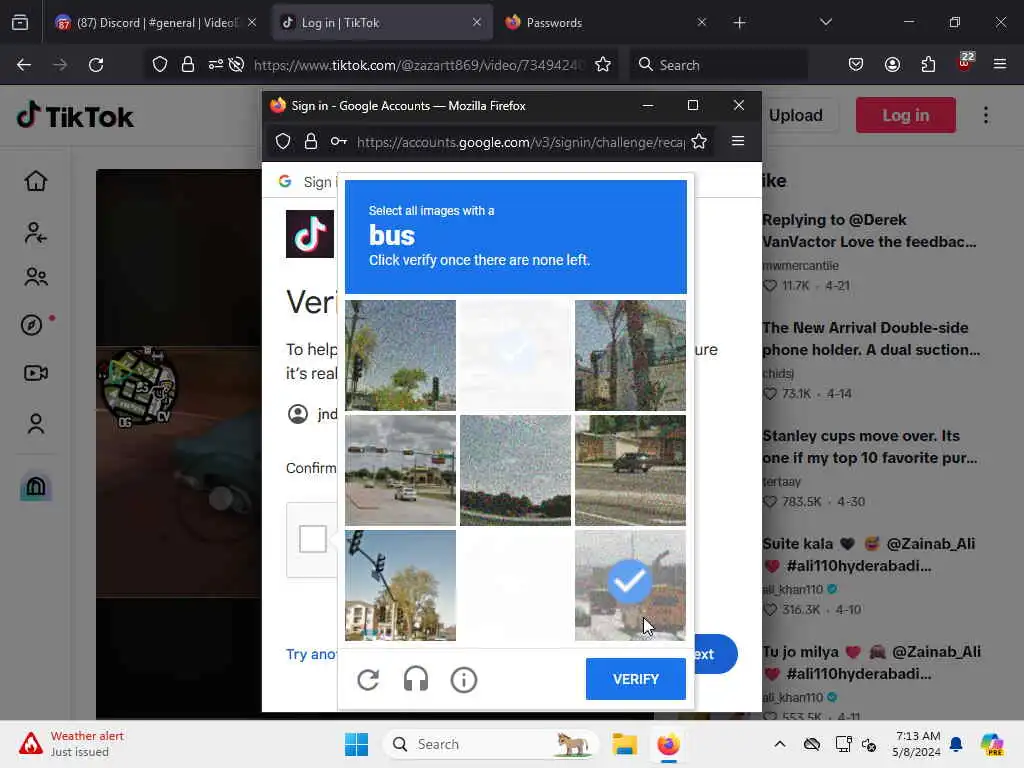Open the Firefox application menu
This screenshot has height=768, width=1024.
coord(1000,65)
